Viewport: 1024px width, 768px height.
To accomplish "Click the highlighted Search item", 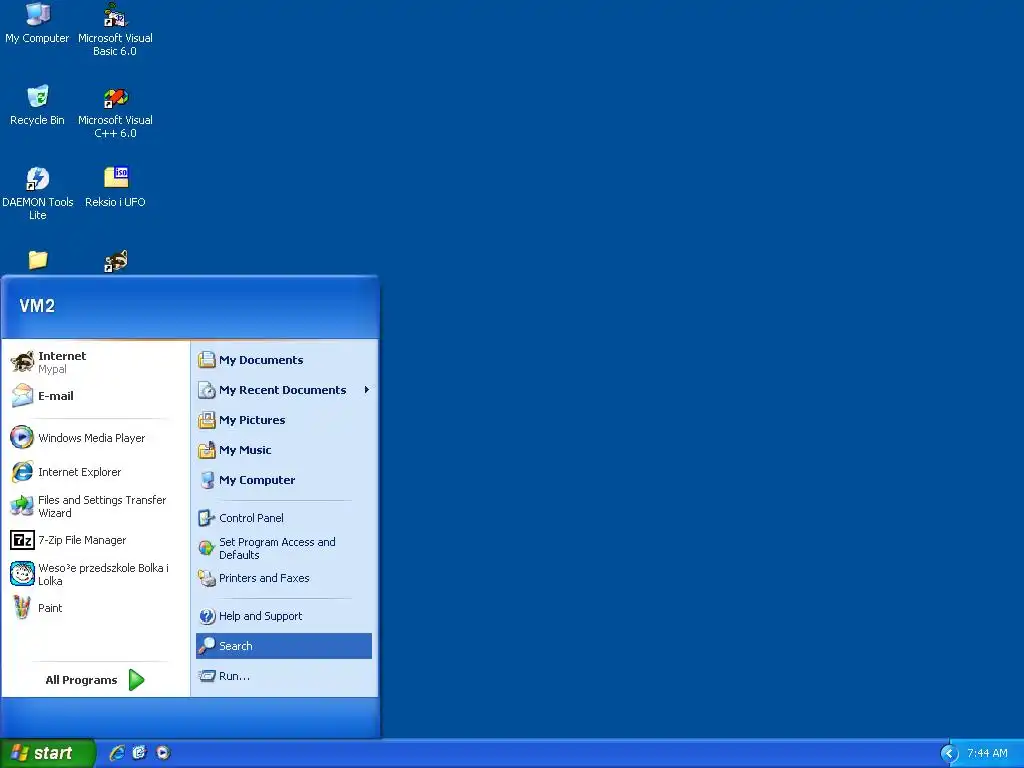I will [x=283, y=646].
